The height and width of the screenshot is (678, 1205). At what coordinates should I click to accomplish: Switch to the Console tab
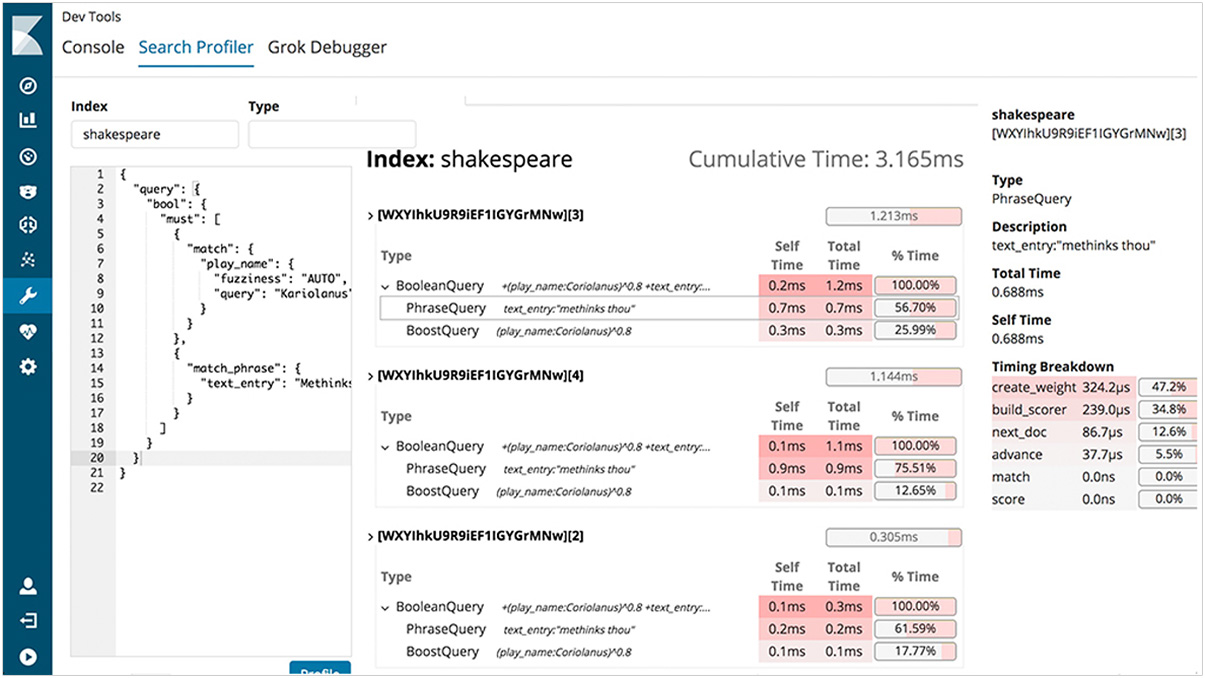93,47
